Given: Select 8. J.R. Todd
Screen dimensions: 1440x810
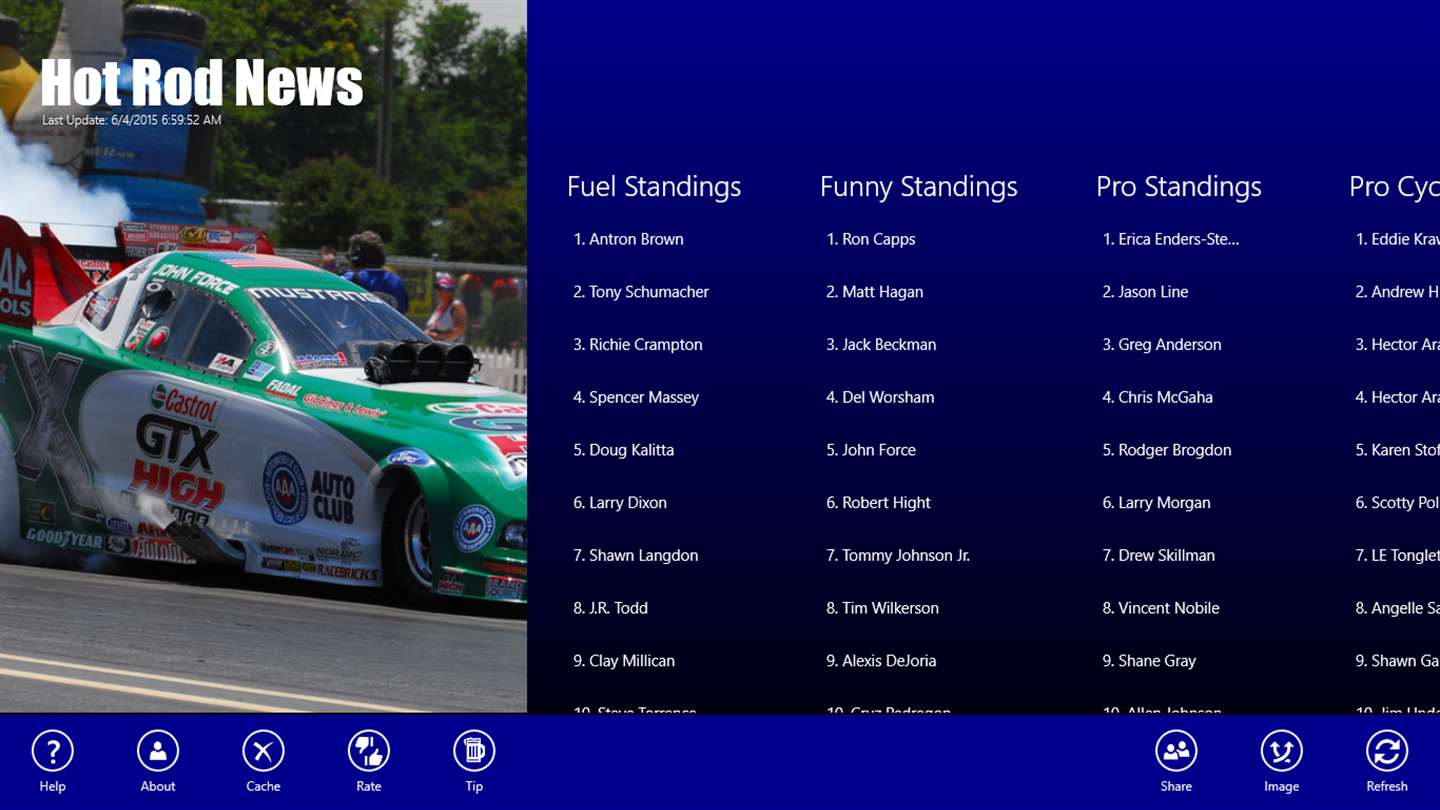Looking at the screenshot, I should click(610, 608).
